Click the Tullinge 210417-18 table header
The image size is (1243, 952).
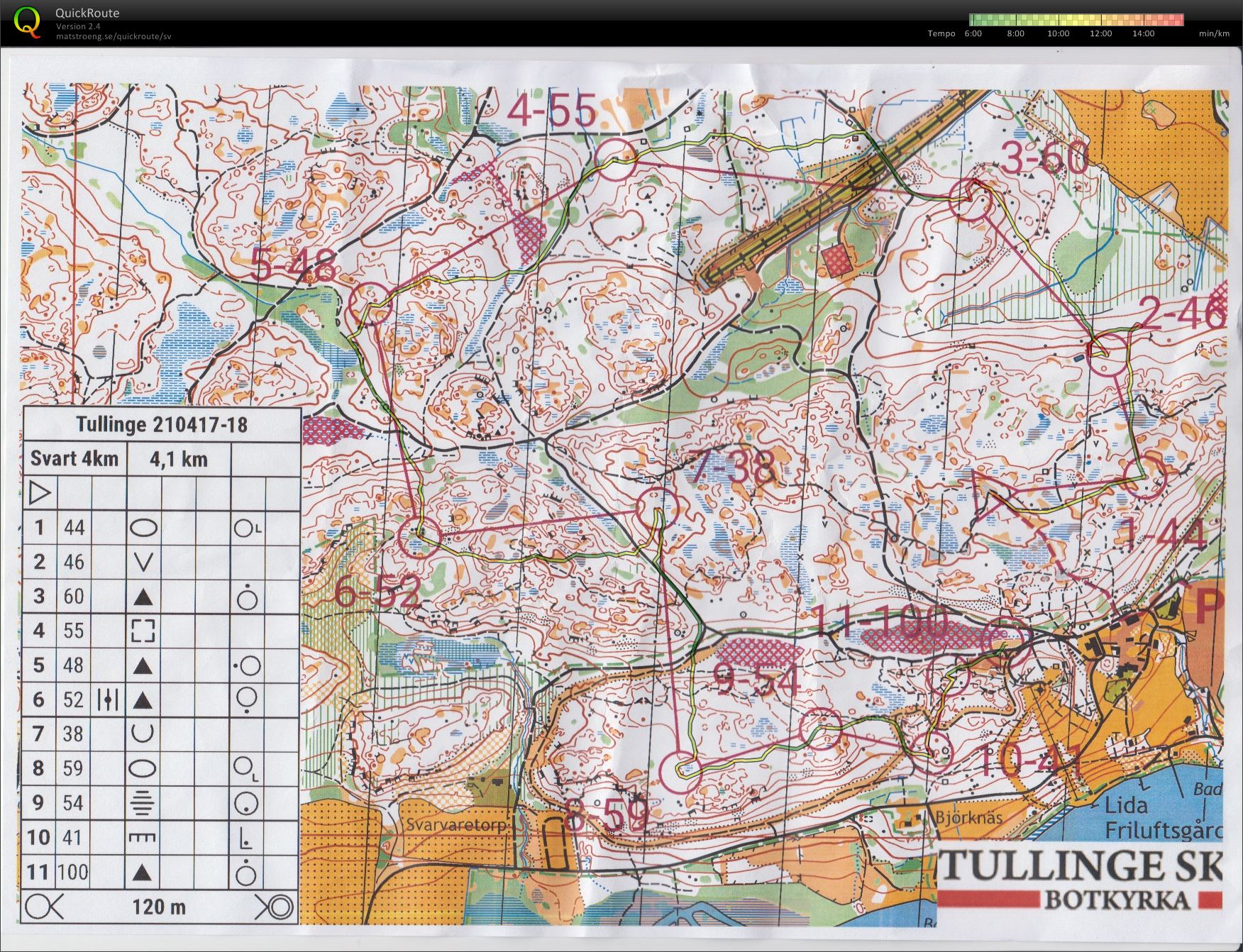tap(162, 424)
